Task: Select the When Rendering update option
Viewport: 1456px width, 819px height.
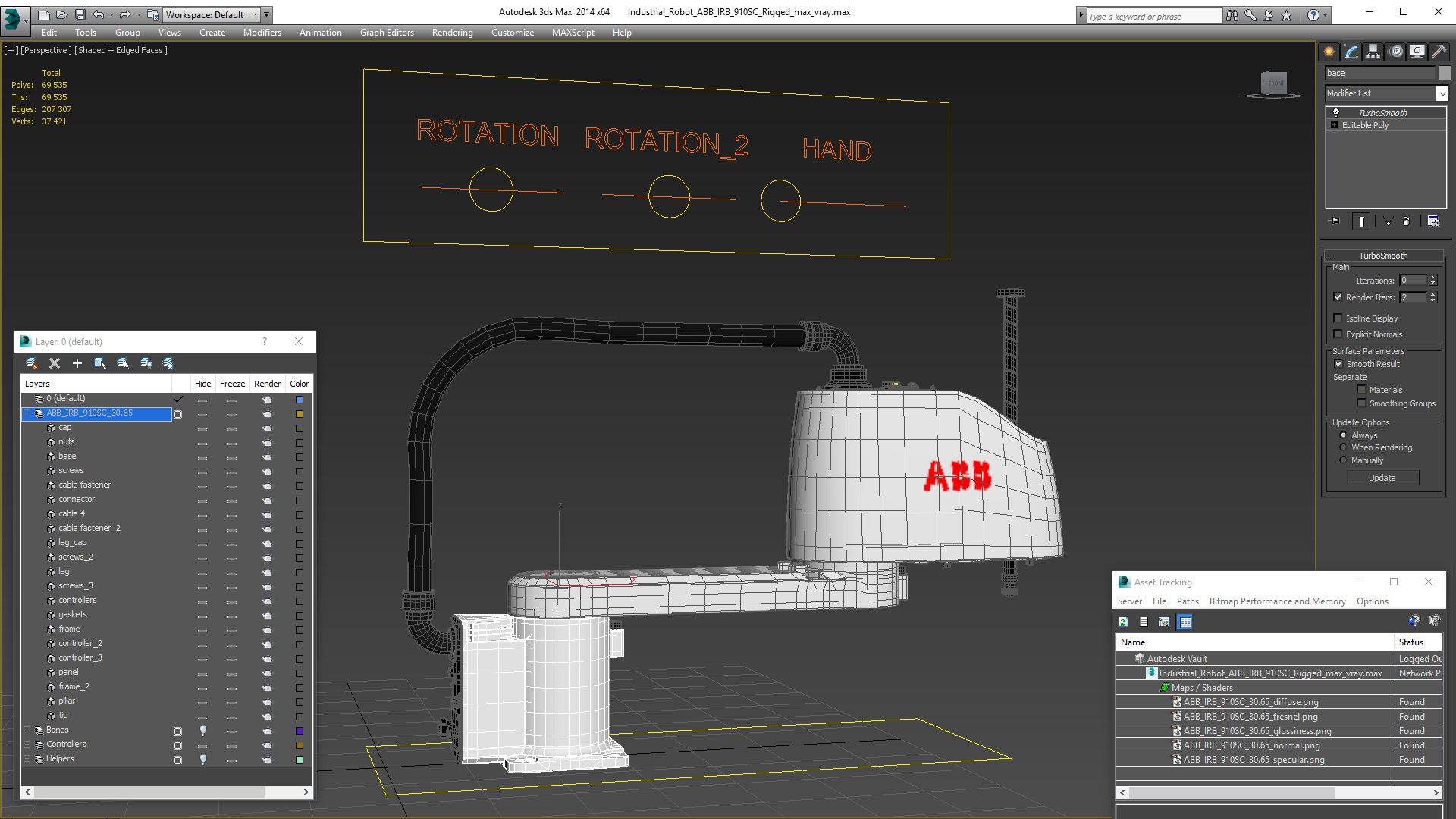Action: (1343, 447)
